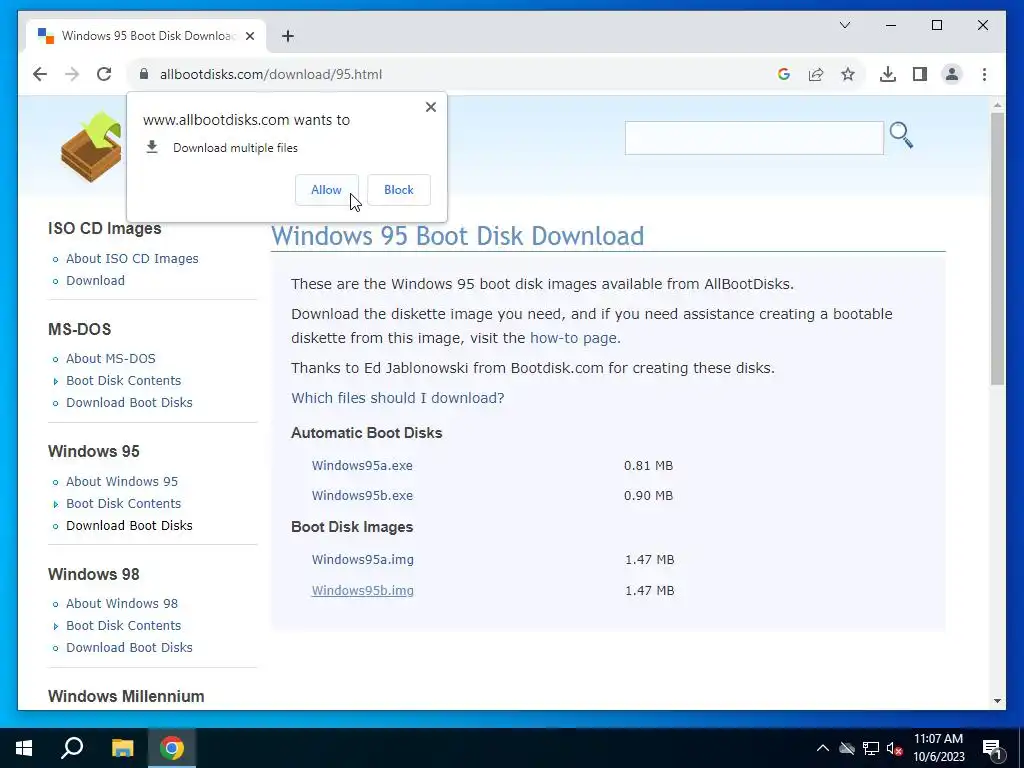The image size is (1024, 768).
Task: Open File Explorer from the taskbar
Action: (x=122, y=748)
